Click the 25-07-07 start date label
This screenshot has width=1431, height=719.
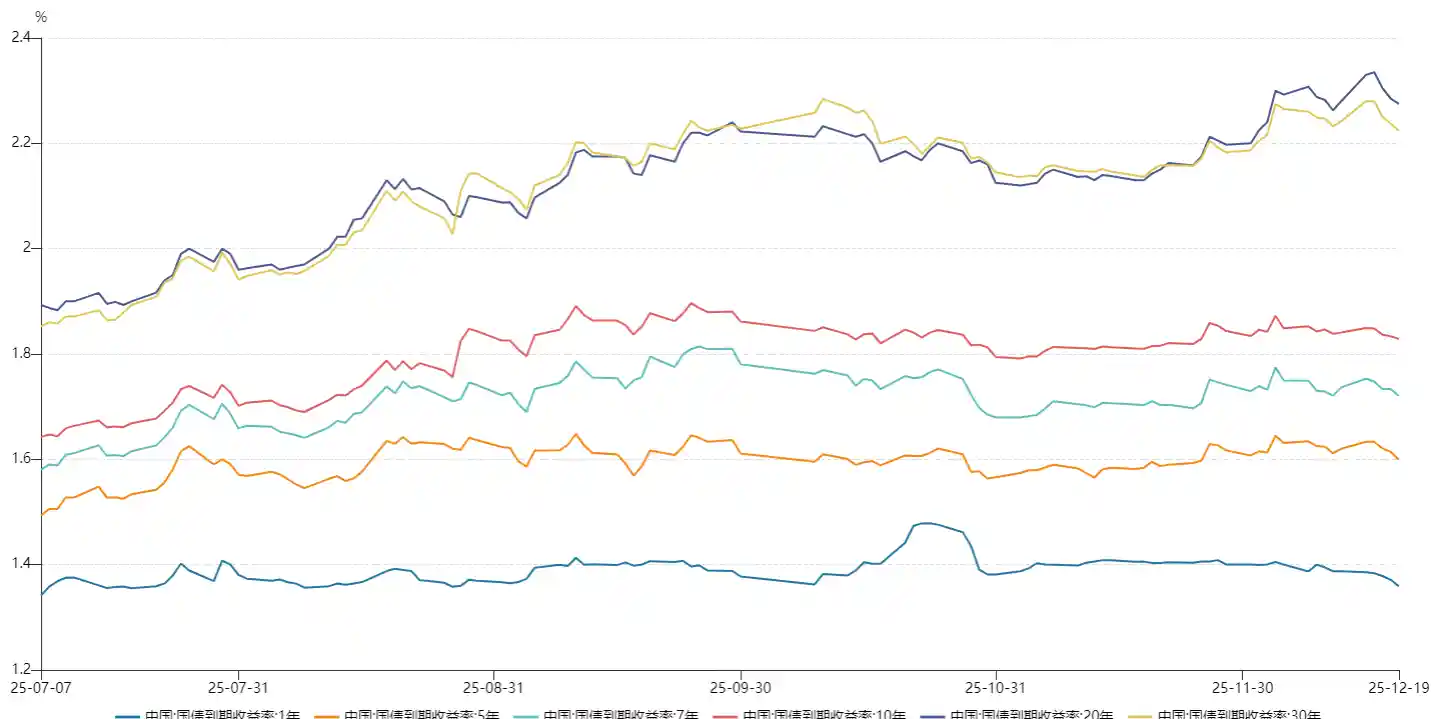[41, 687]
